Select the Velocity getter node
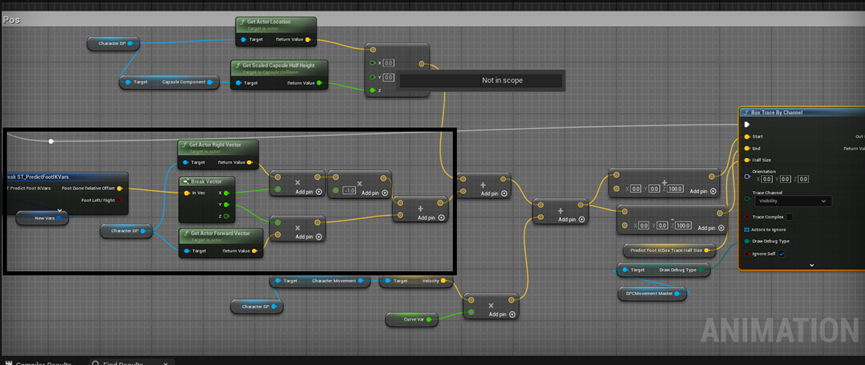This screenshot has height=365, width=865. point(415,281)
